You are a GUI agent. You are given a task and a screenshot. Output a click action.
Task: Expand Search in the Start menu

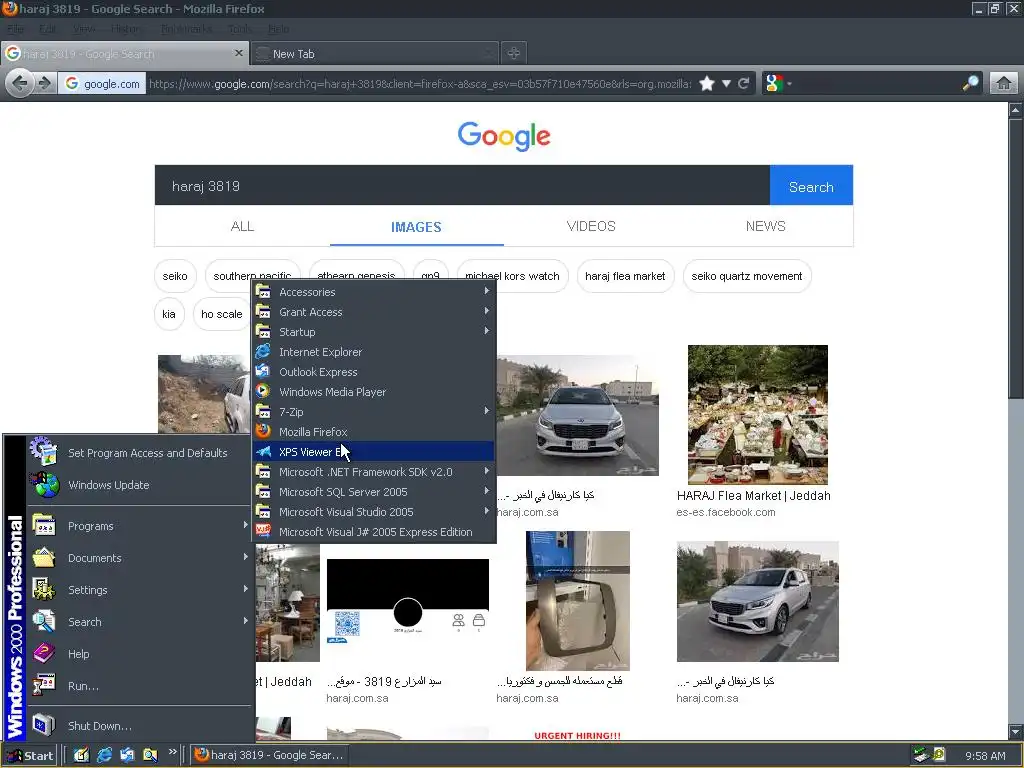pos(138,622)
